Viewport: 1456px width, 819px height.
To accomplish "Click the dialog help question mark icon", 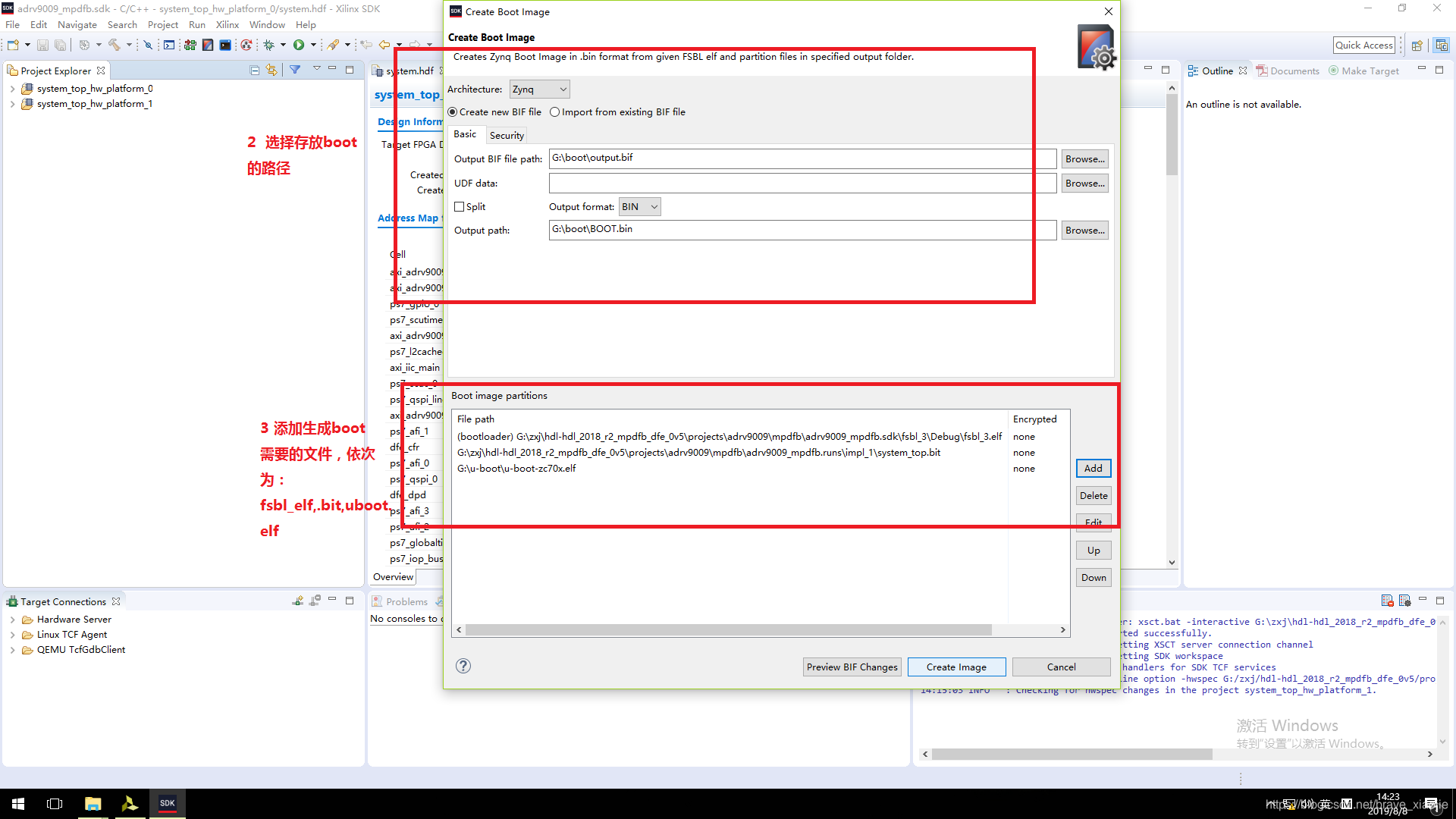I will 463,666.
